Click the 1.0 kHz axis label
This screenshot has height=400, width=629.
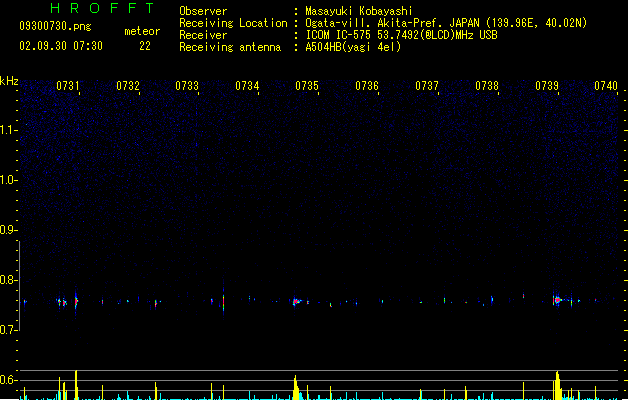[8, 180]
